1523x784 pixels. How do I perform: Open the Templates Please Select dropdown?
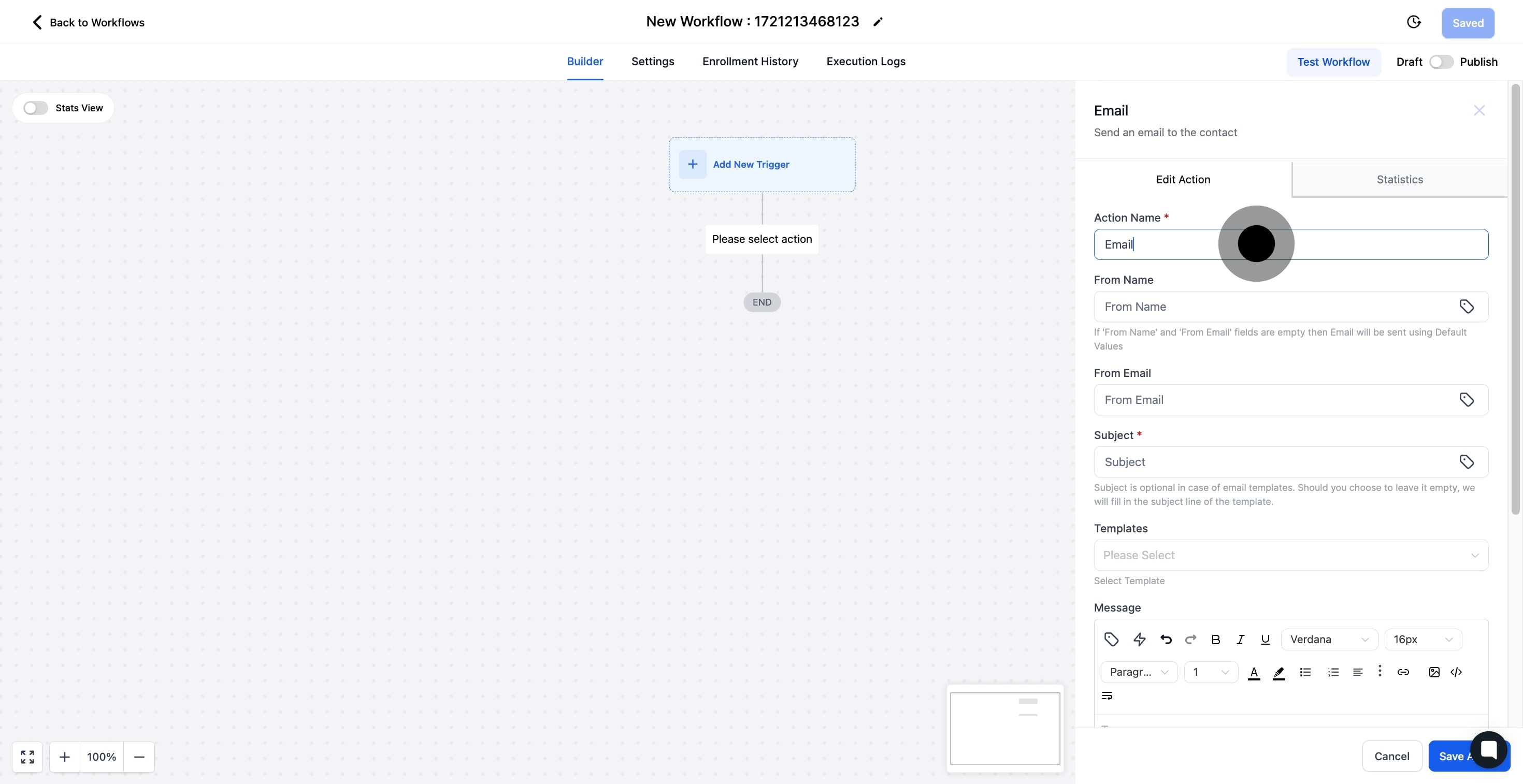(1290, 555)
